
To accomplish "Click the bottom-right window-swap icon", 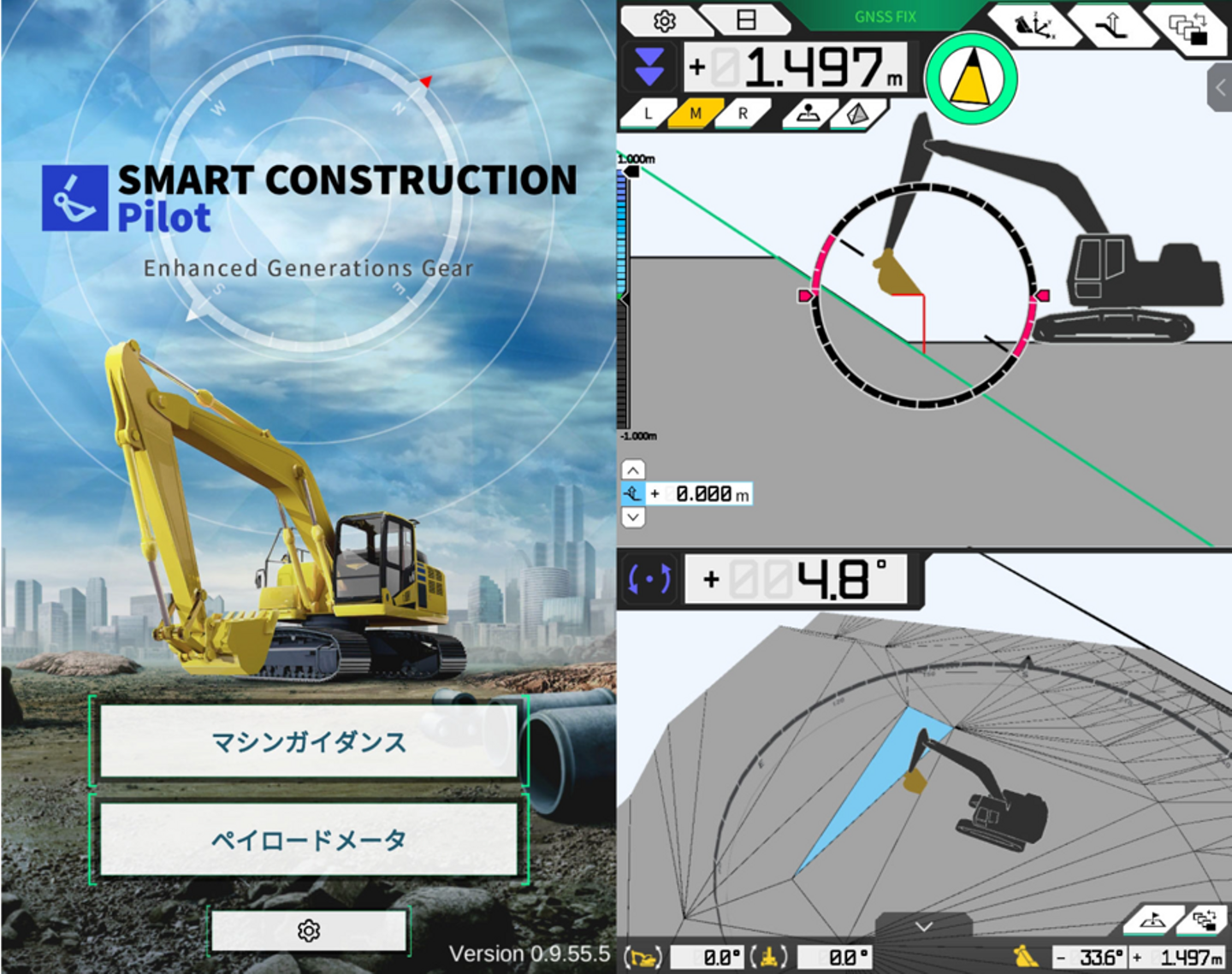I will click(1205, 920).
